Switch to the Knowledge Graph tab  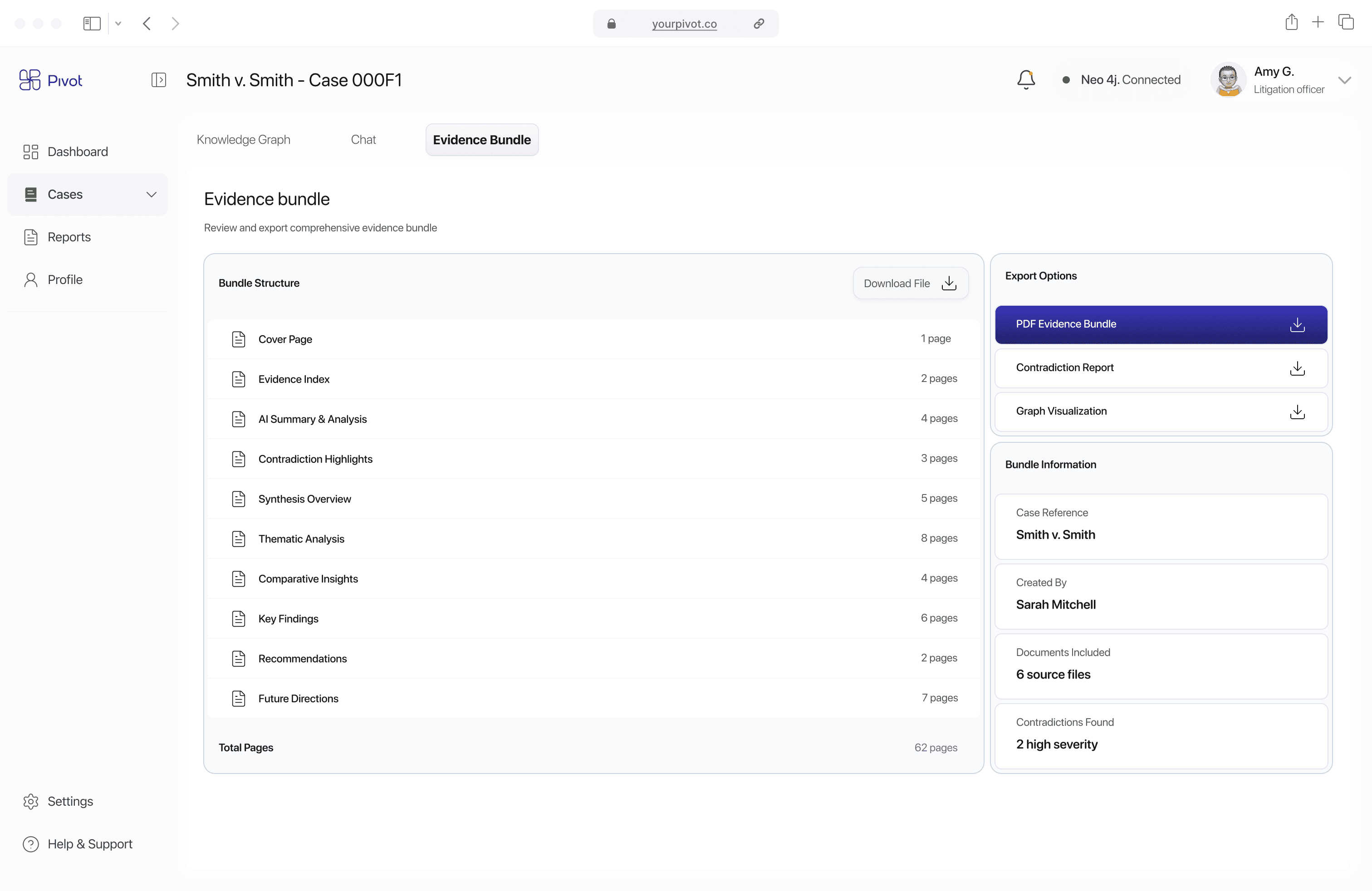coord(243,139)
